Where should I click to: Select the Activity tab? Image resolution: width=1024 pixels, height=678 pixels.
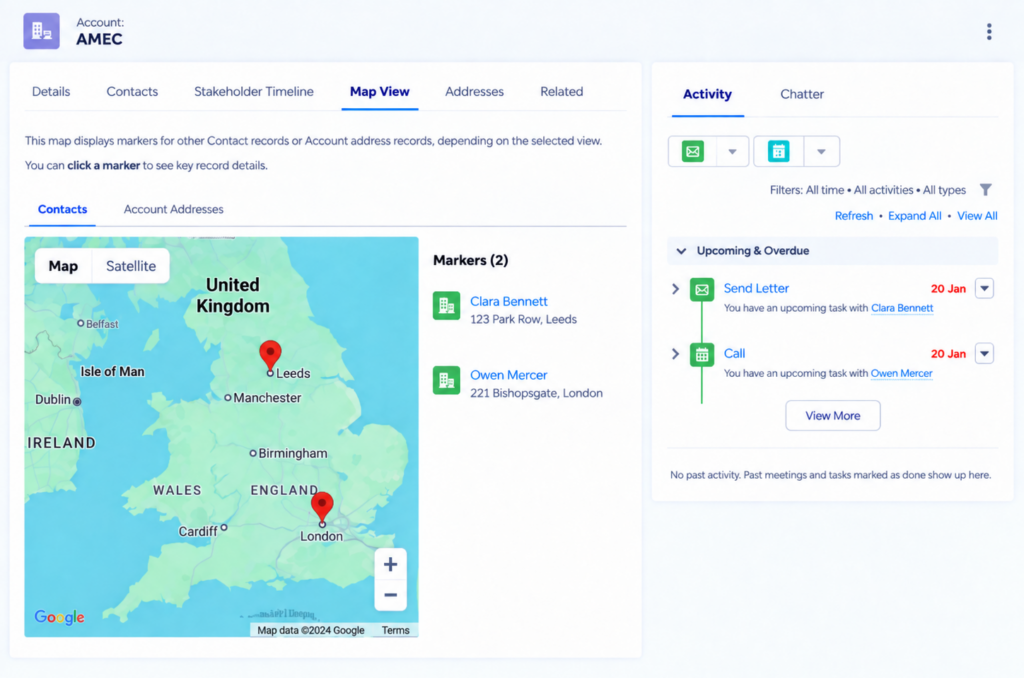pyautogui.click(x=707, y=94)
